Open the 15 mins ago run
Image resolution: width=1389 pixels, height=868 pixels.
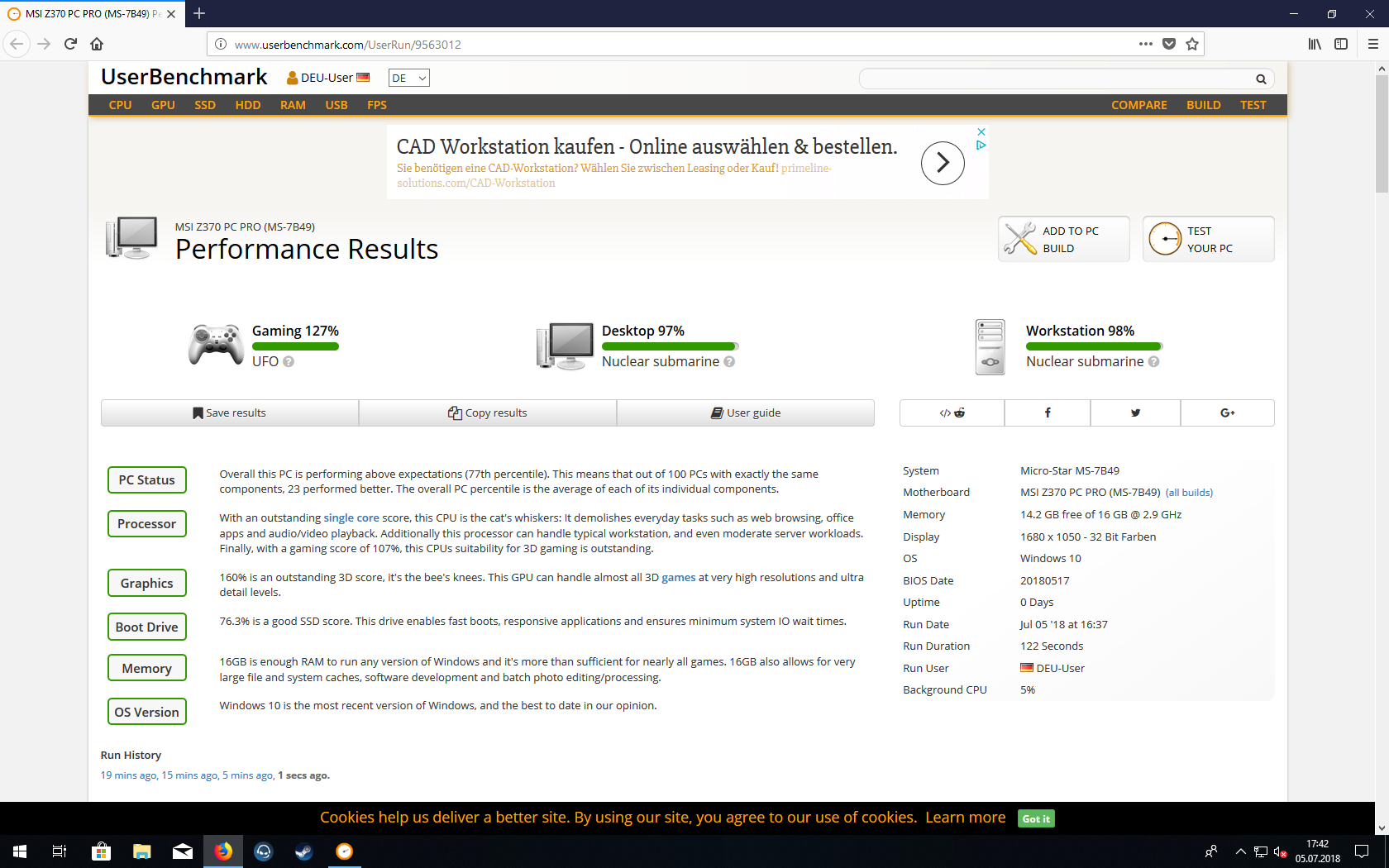pos(190,775)
